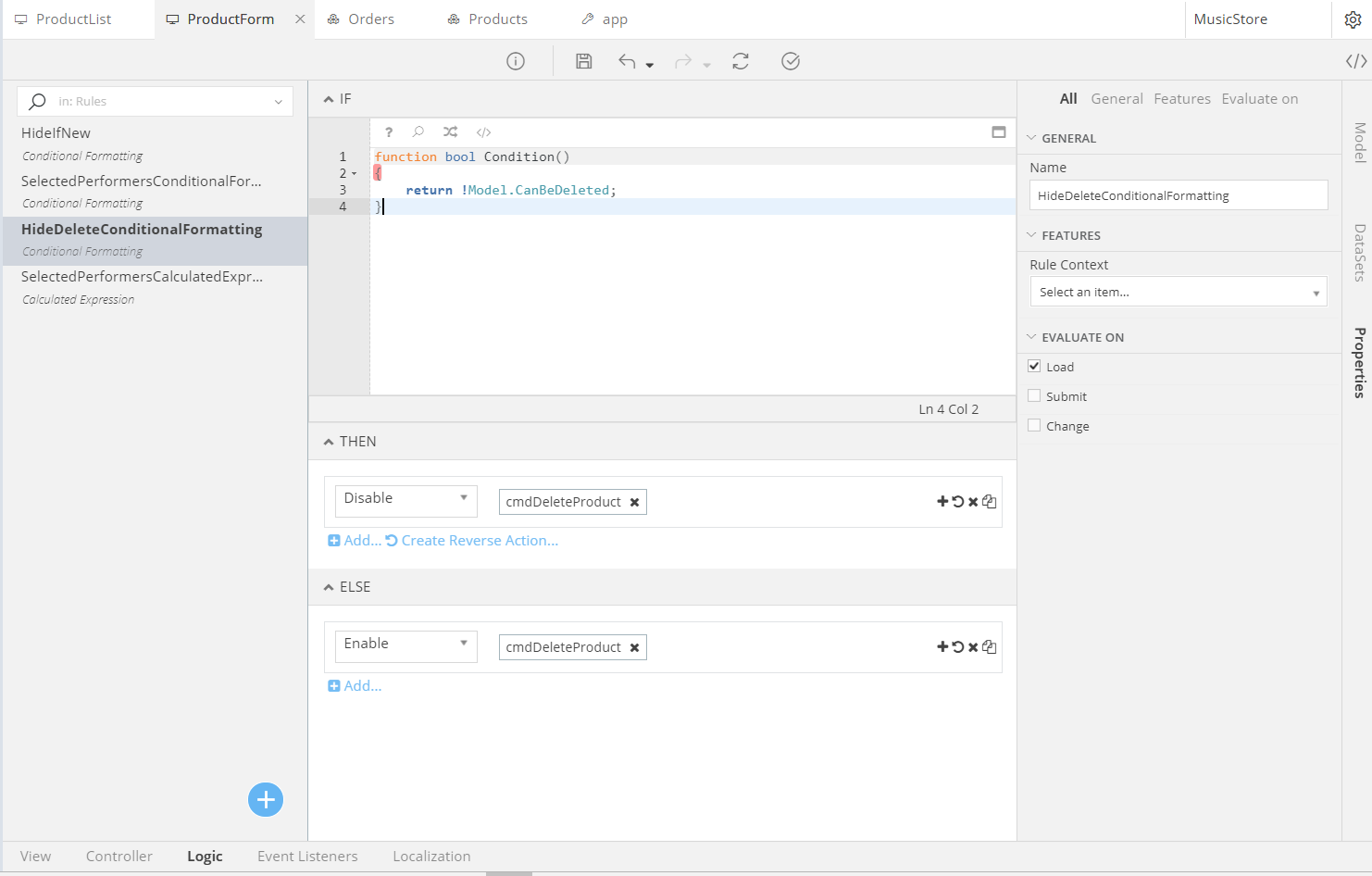Collapse the ELSE section
Viewport: 1372px width, 876px height.
click(329, 587)
